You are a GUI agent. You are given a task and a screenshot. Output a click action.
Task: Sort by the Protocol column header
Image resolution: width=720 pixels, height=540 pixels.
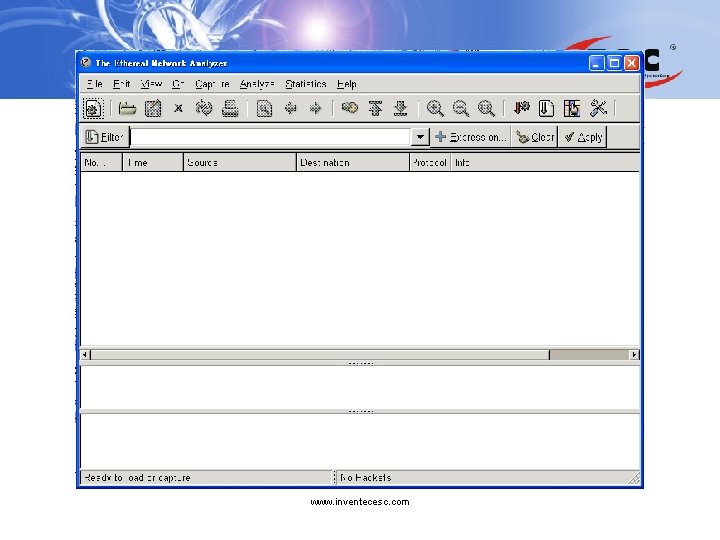430,163
